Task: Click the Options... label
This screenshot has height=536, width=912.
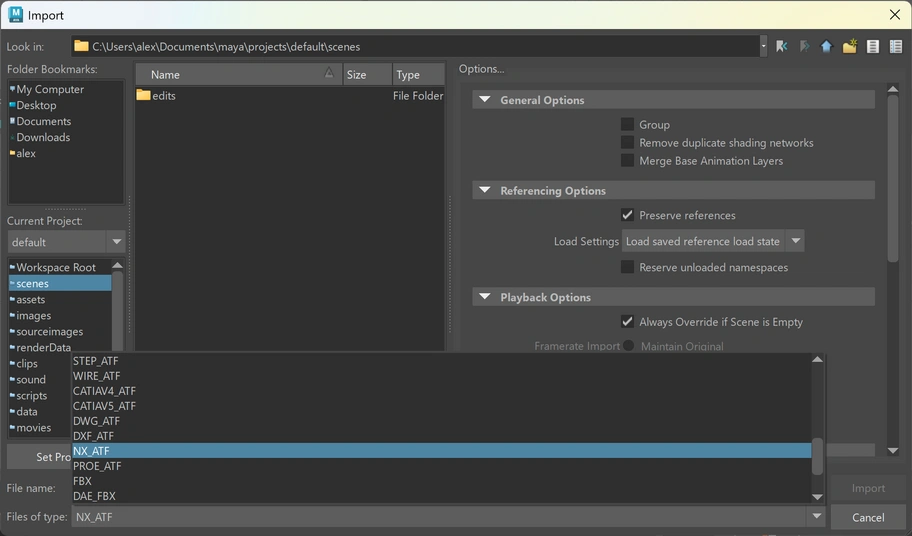Action: pyautogui.click(x=481, y=69)
